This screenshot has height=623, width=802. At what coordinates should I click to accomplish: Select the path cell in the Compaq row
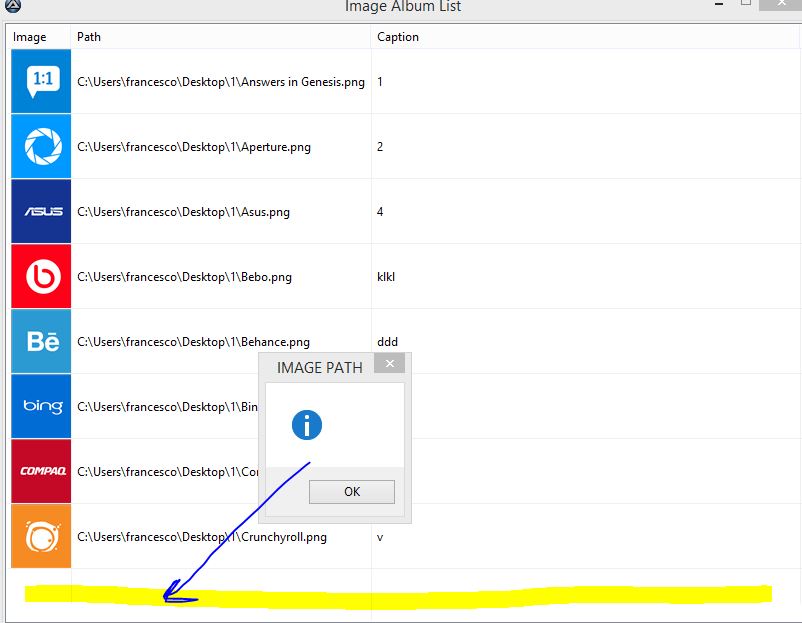pos(167,472)
